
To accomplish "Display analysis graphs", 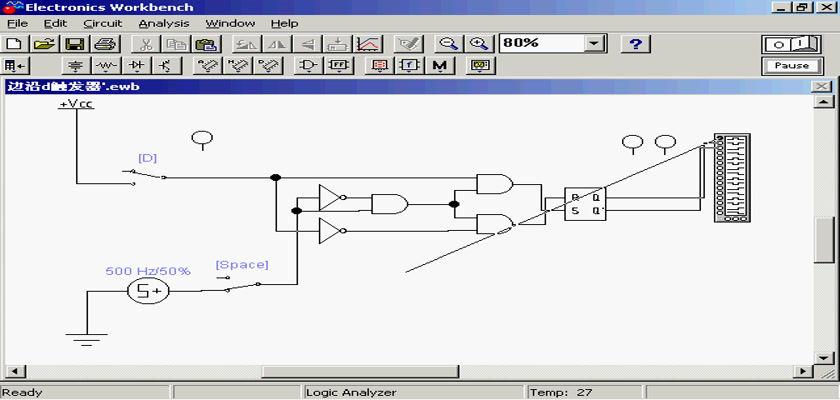I will [x=368, y=44].
